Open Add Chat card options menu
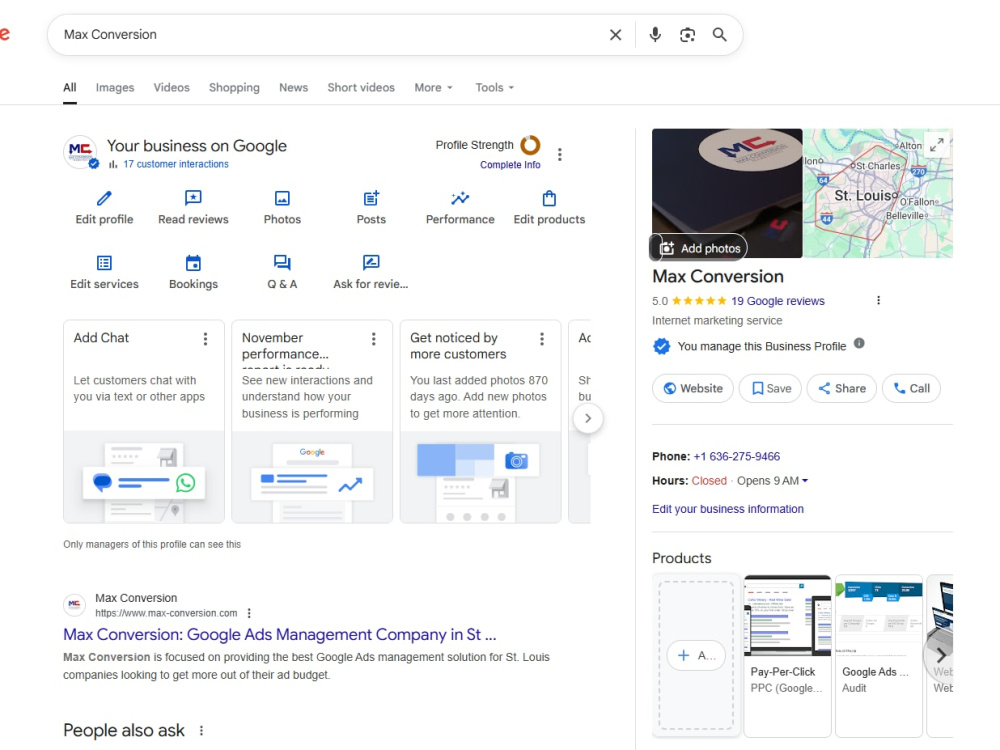This screenshot has height=750, width=1000. coord(205,339)
